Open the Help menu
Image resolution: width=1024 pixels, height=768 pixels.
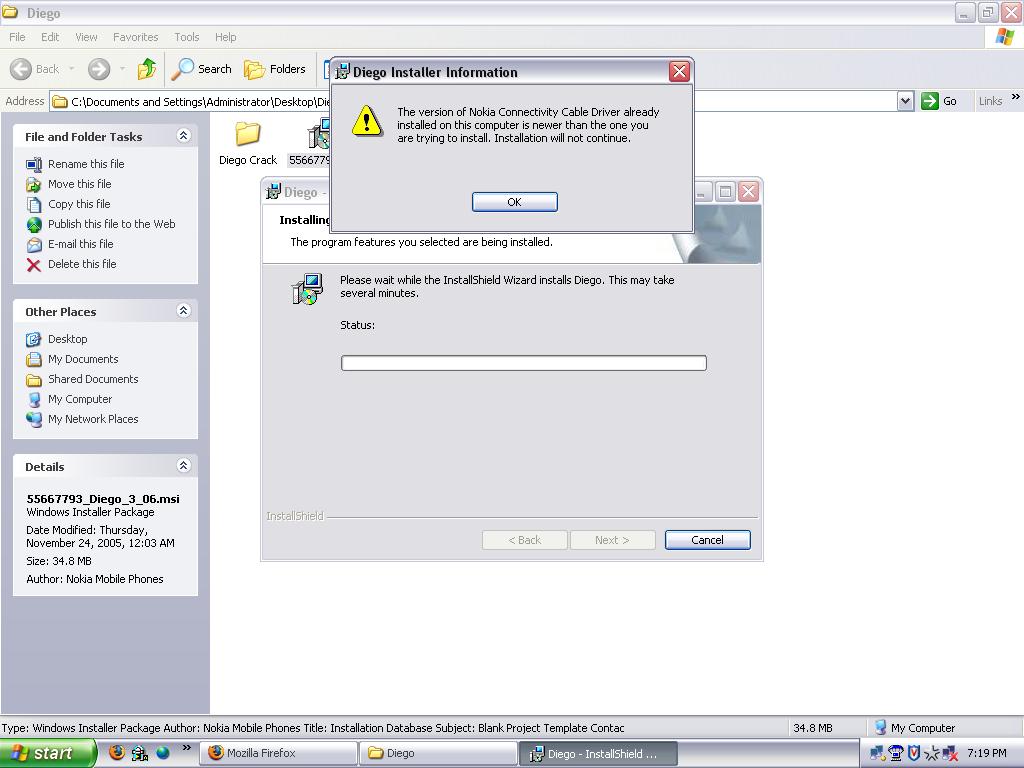pos(225,37)
